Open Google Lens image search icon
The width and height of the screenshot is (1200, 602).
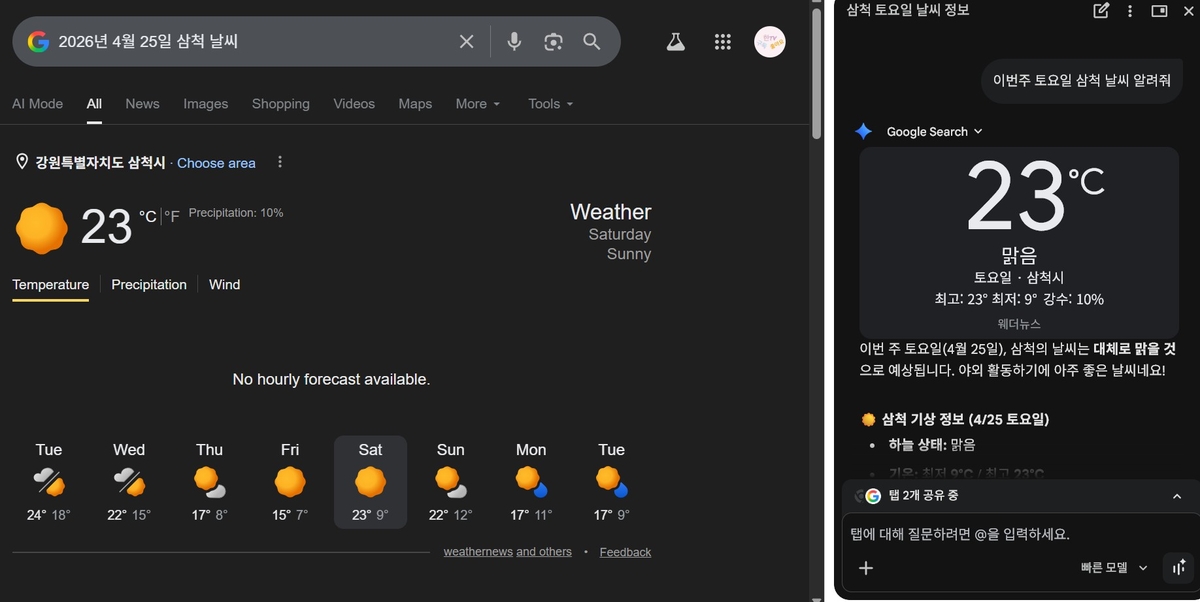coord(553,41)
